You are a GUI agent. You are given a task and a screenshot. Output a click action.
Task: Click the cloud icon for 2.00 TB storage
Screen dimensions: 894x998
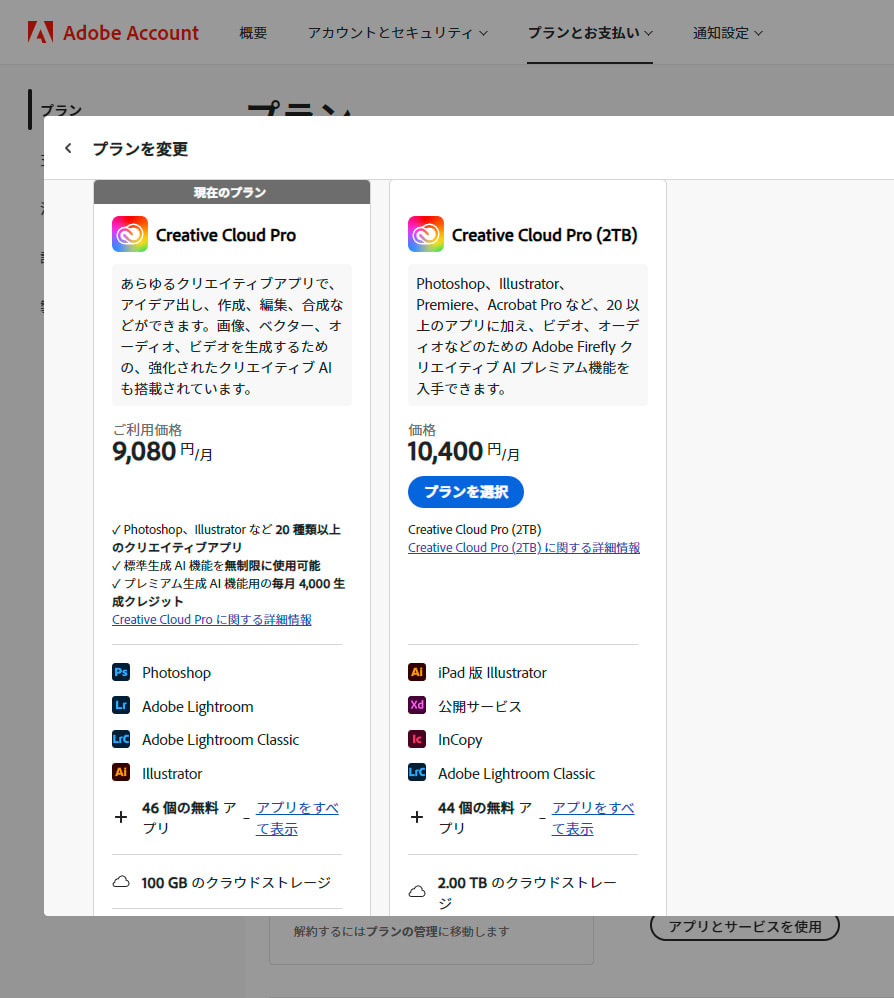click(x=417, y=892)
